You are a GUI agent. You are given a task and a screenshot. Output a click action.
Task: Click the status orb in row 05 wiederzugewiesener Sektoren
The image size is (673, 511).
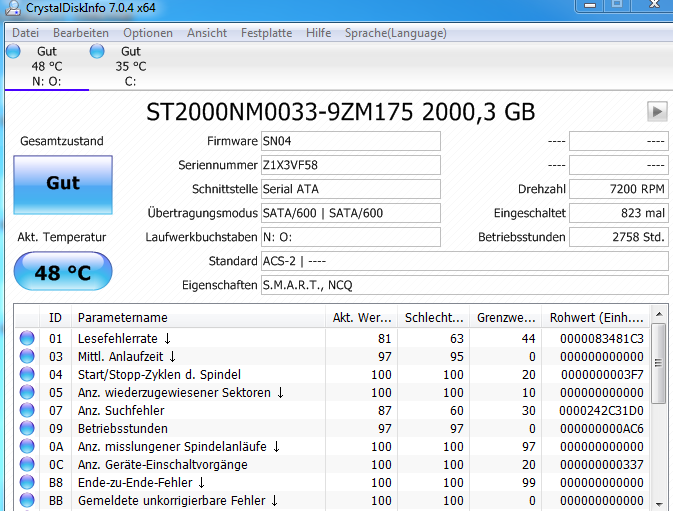pos(27,392)
